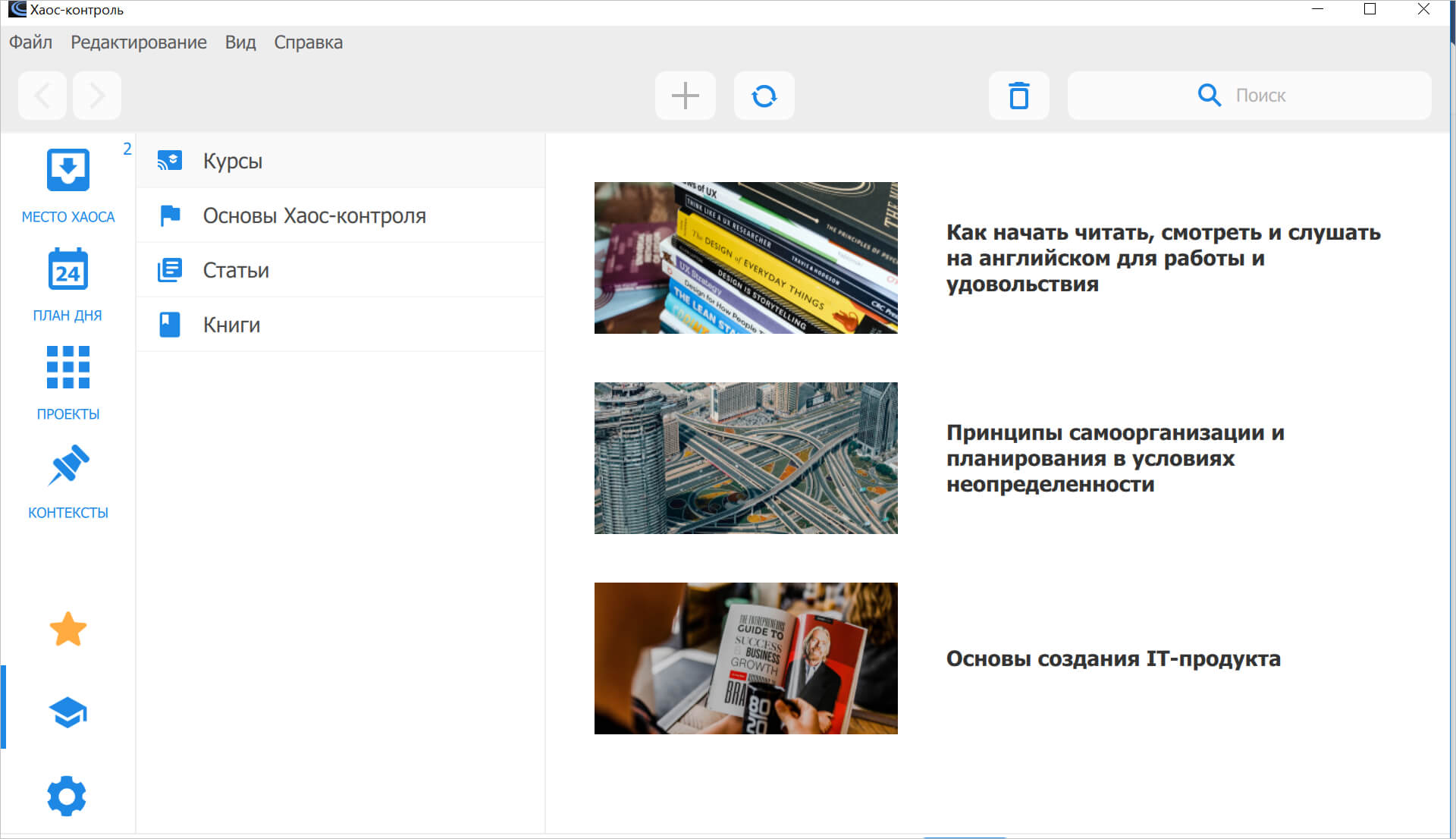Go back with the left arrow
1456x839 pixels.
point(42,96)
